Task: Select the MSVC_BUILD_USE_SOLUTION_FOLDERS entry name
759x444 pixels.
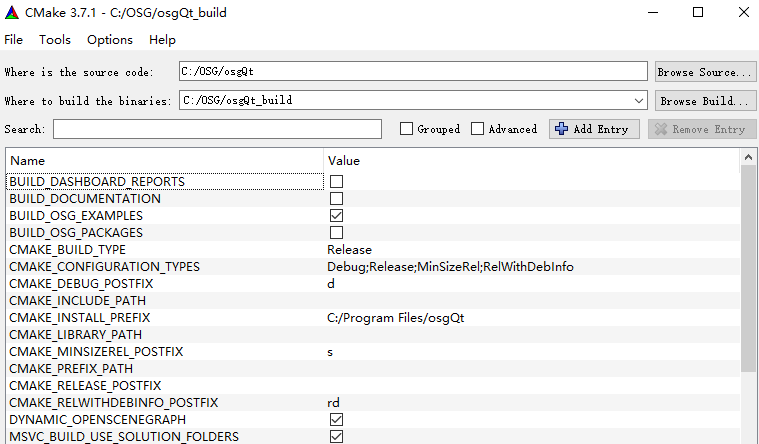Action: point(124,436)
